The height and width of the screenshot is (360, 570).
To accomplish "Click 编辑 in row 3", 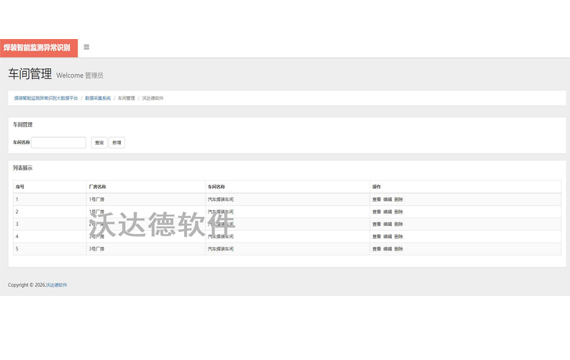I will [388, 224].
